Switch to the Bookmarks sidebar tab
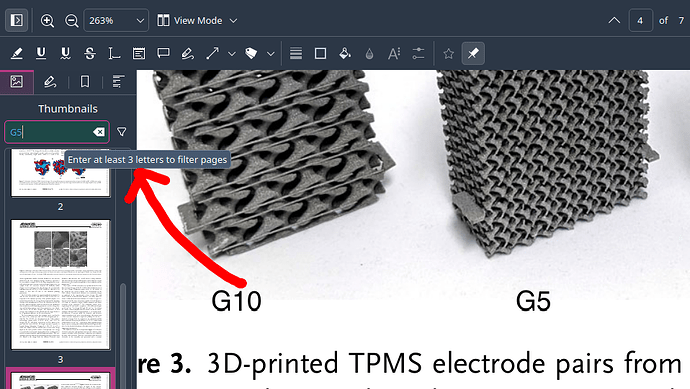The width and height of the screenshot is (690, 389). click(x=85, y=82)
